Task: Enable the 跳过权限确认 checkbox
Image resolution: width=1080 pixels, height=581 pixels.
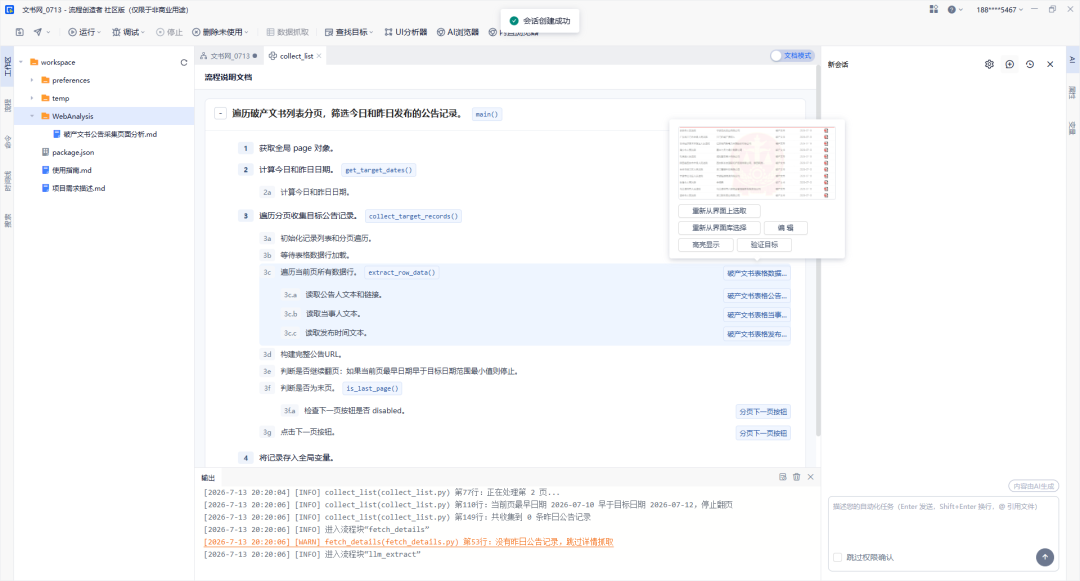Action: click(x=838, y=558)
